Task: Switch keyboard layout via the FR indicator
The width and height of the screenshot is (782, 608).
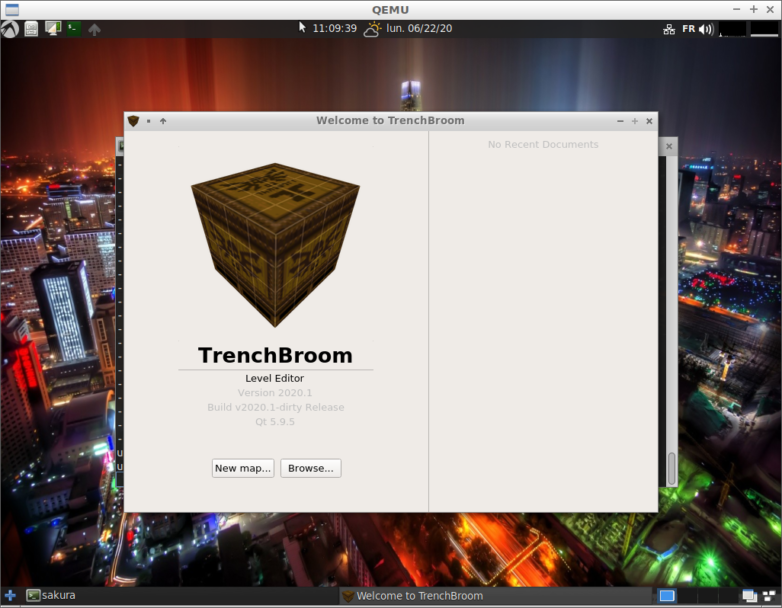Action: (689, 29)
